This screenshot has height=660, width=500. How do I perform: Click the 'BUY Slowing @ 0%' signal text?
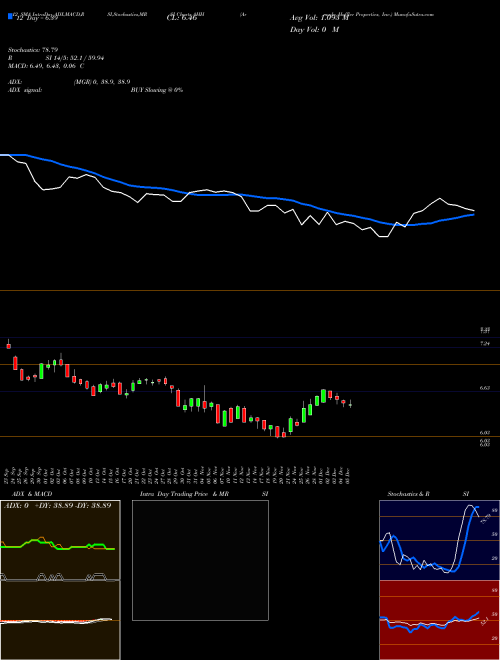click(157, 90)
